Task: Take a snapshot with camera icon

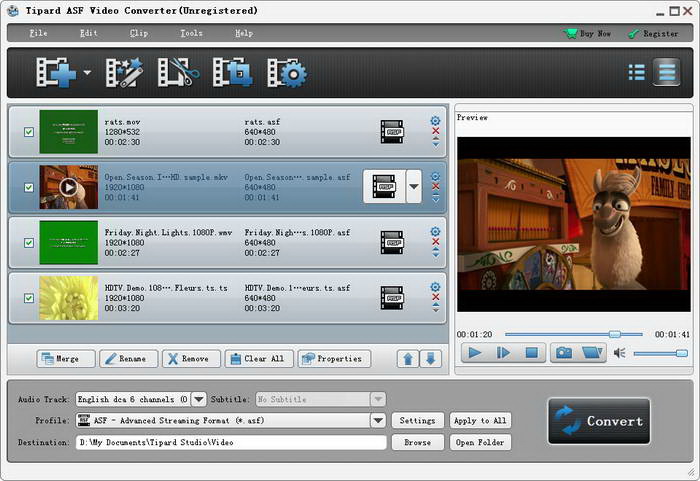Action: pos(564,352)
